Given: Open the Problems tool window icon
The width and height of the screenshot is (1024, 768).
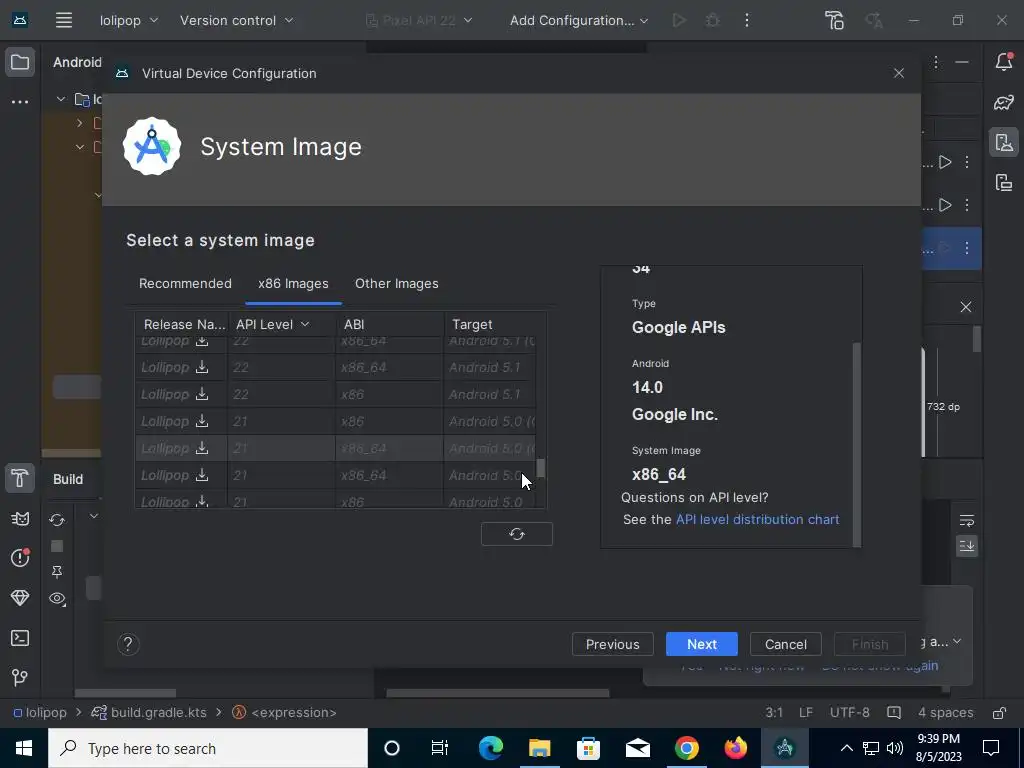Looking at the screenshot, I should pyautogui.click(x=20, y=558).
